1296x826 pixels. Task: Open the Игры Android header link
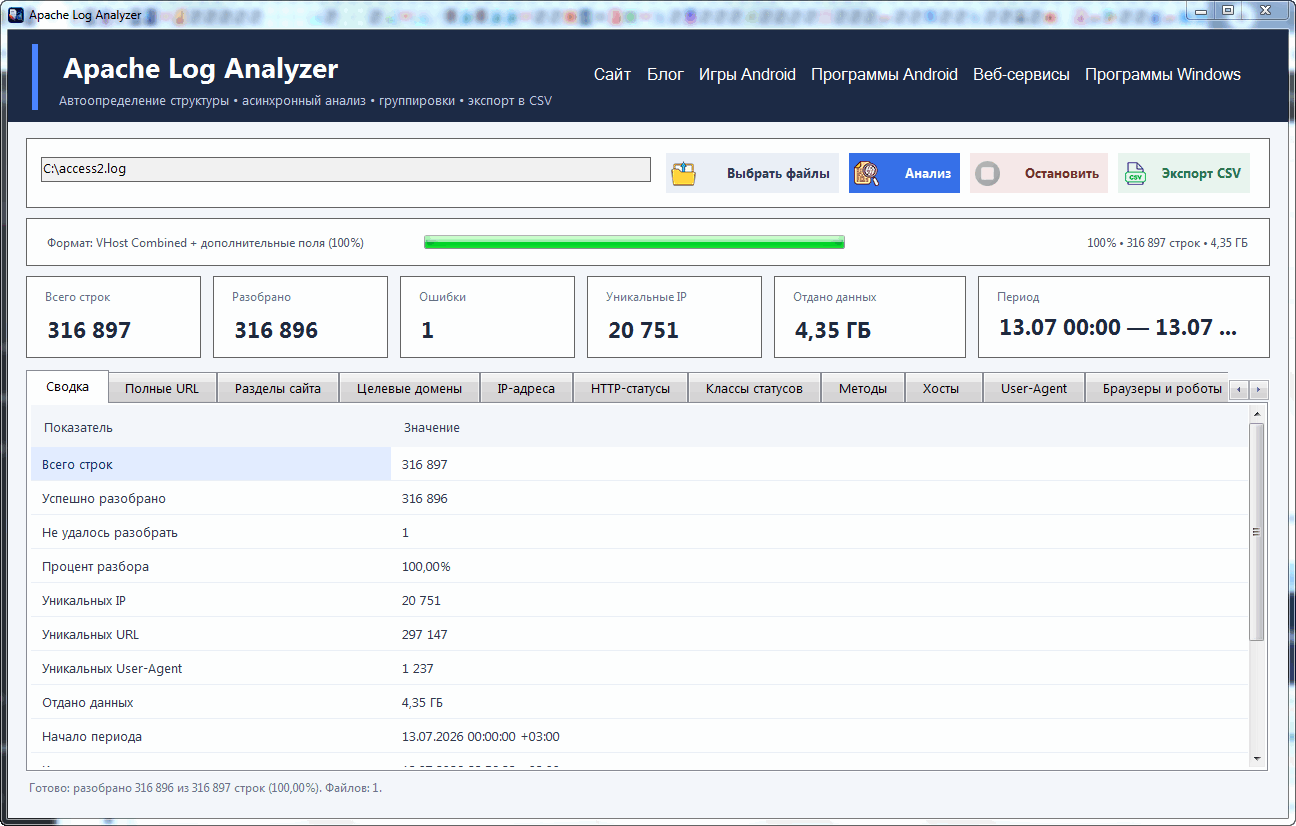[x=747, y=74]
